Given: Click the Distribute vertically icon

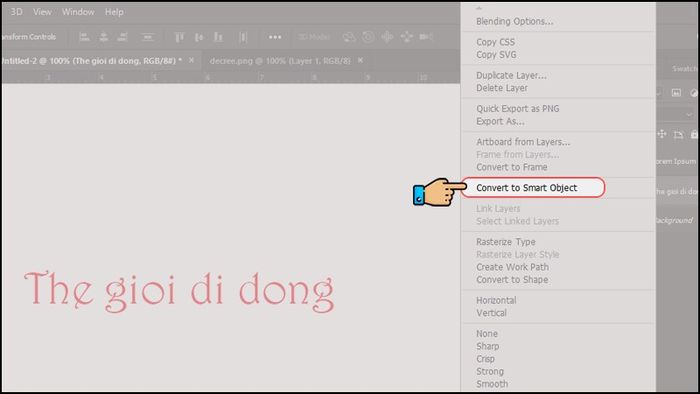Looking at the screenshot, I should 148,37.
